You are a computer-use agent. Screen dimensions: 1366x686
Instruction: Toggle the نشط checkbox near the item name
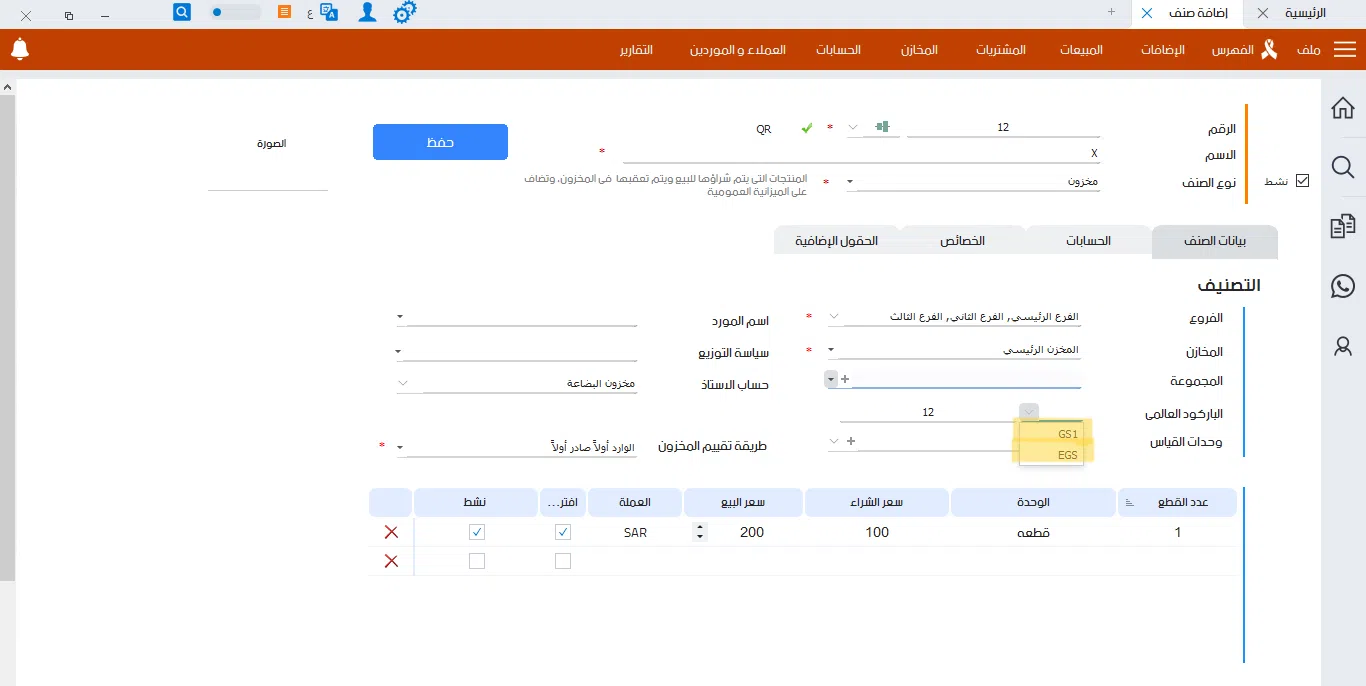pos(1302,180)
